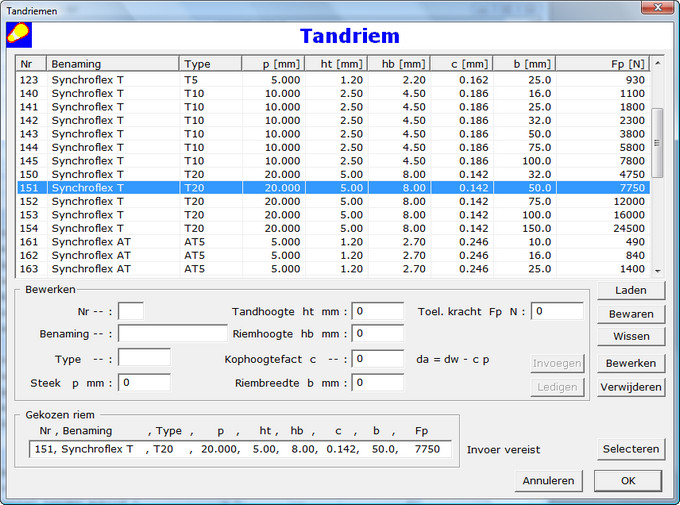
Task: Sort by the b [mm] column header
Action: 524,64
